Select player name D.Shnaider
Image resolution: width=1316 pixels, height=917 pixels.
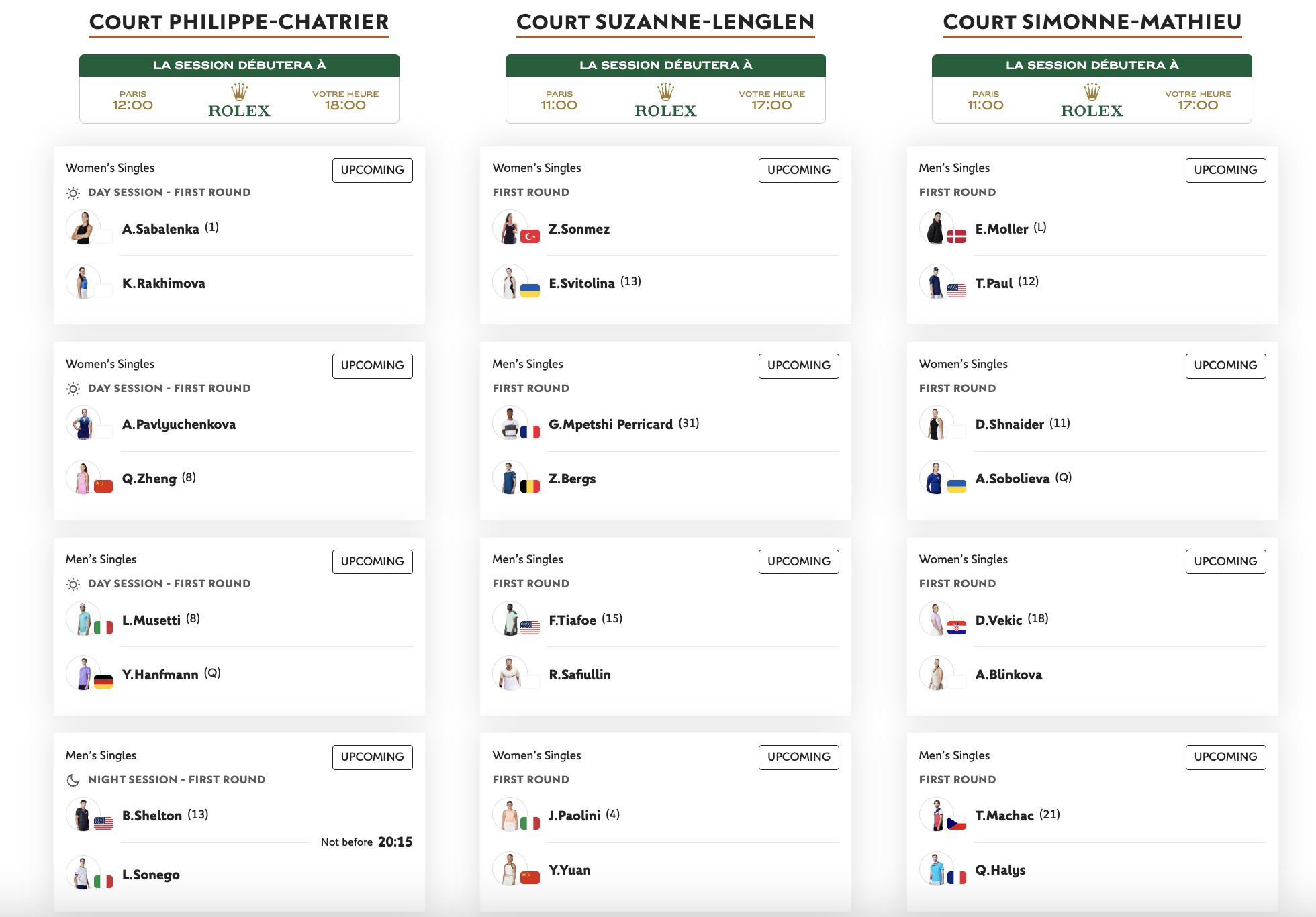tap(1010, 424)
